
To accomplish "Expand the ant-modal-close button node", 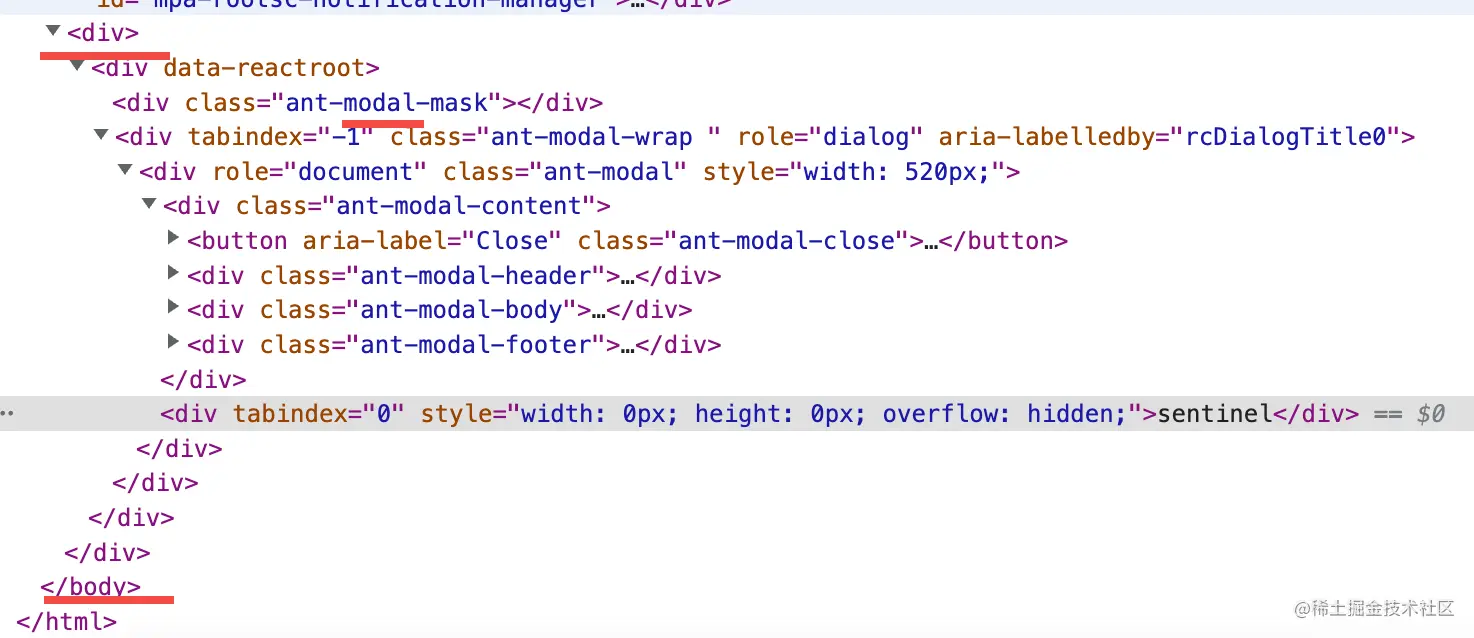I will (x=173, y=239).
